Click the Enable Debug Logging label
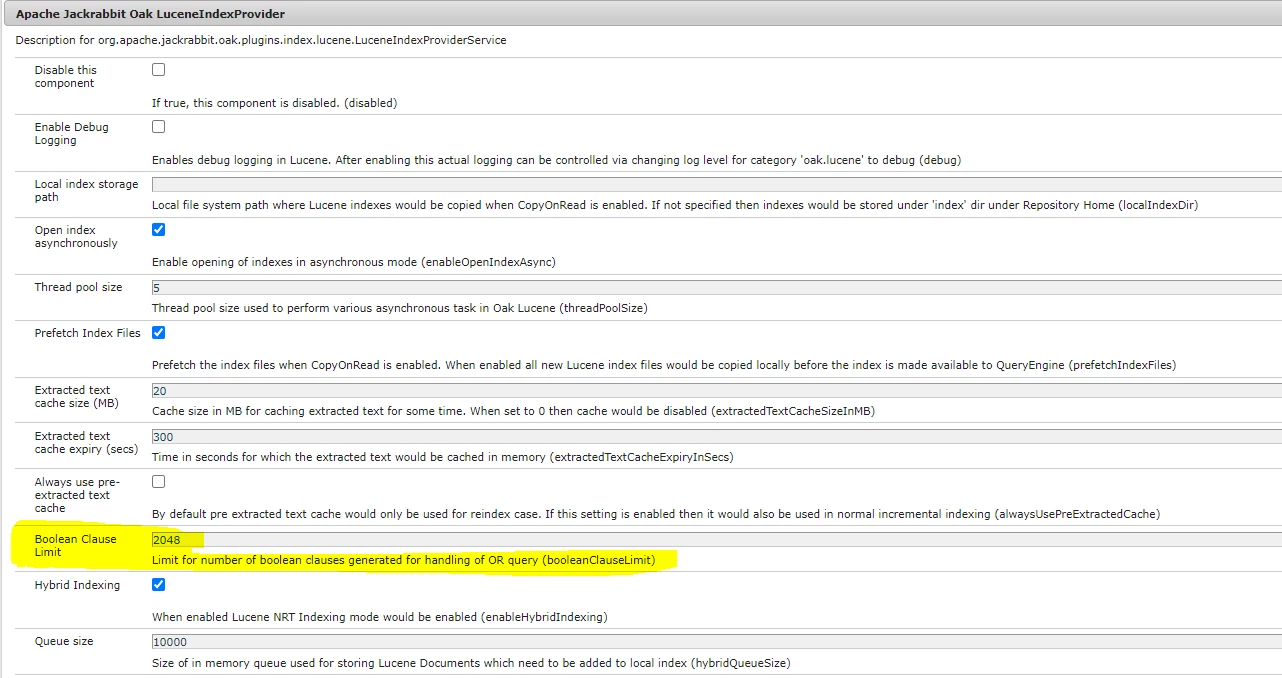The height and width of the screenshot is (678, 1282). [71, 134]
